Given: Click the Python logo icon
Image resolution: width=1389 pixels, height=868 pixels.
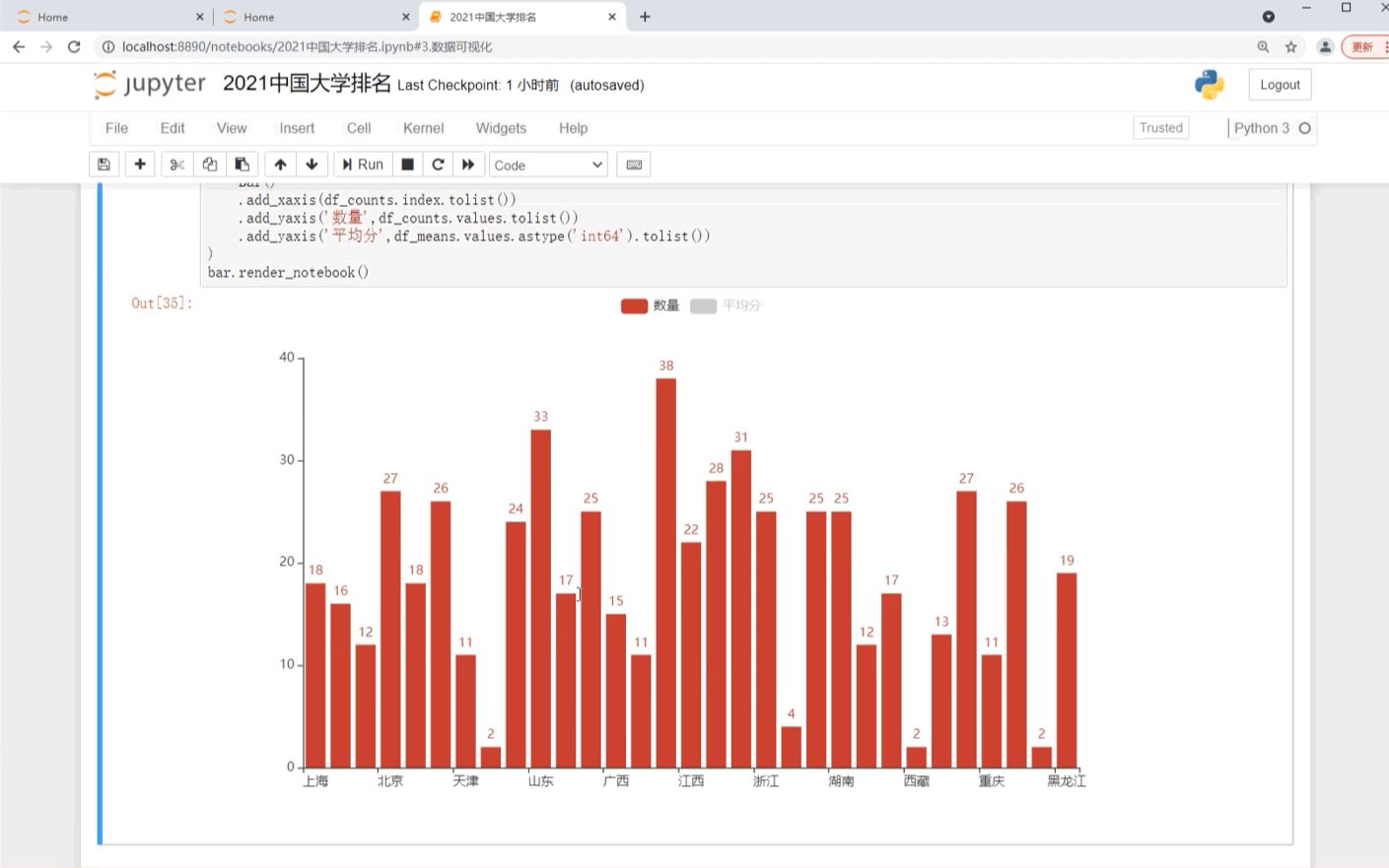Looking at the screenshot, I should pyautogui.click(x=1210, y=85).
